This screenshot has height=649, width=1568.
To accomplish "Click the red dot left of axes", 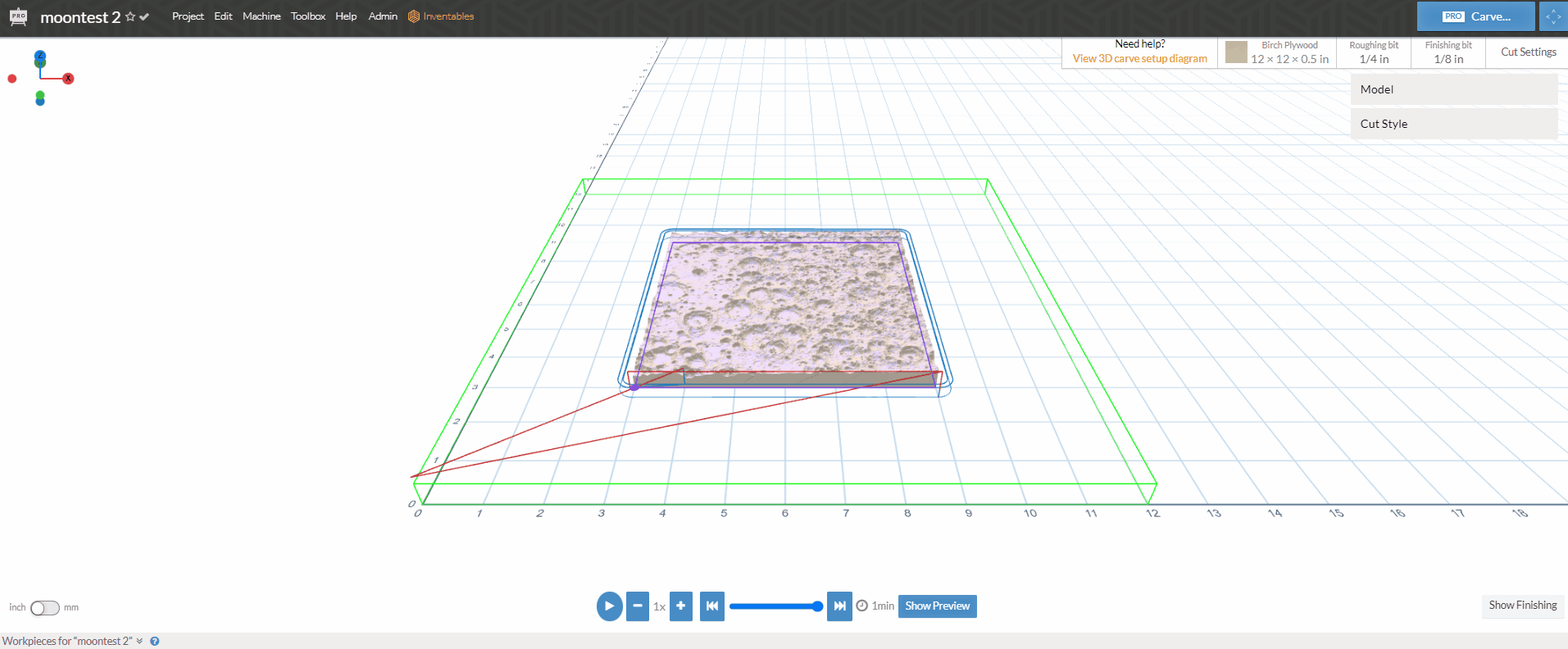I will (12, 79).
